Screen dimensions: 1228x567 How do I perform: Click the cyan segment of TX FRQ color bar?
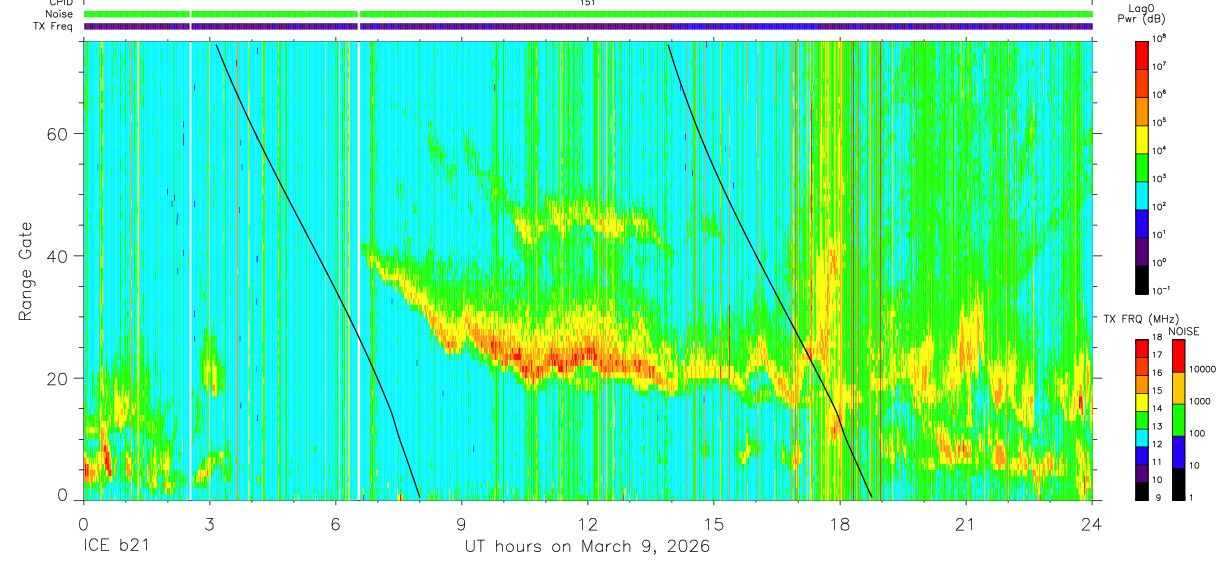(x=1142, y=437)
